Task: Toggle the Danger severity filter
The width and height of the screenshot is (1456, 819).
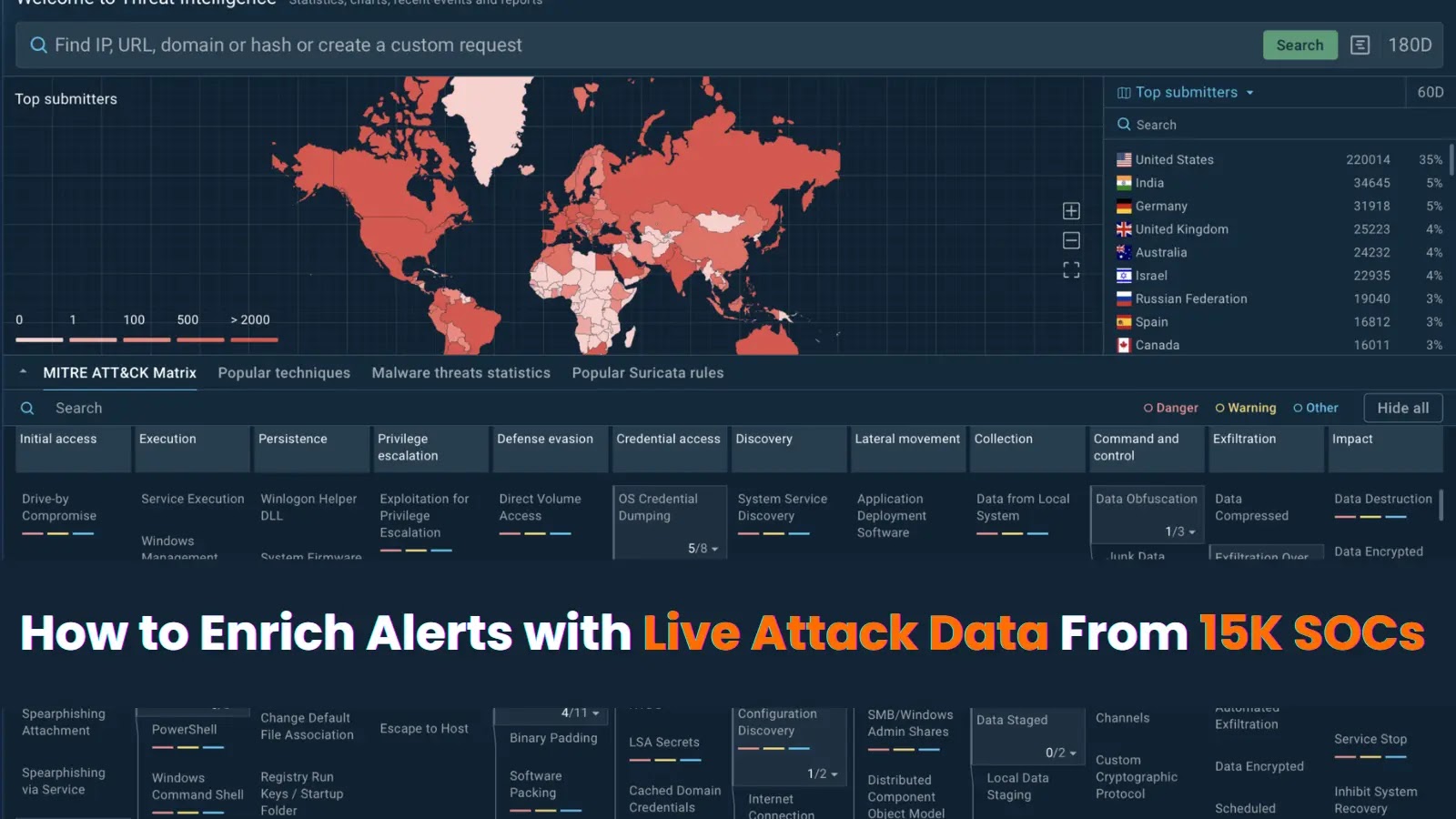Action: [1170, 408]
